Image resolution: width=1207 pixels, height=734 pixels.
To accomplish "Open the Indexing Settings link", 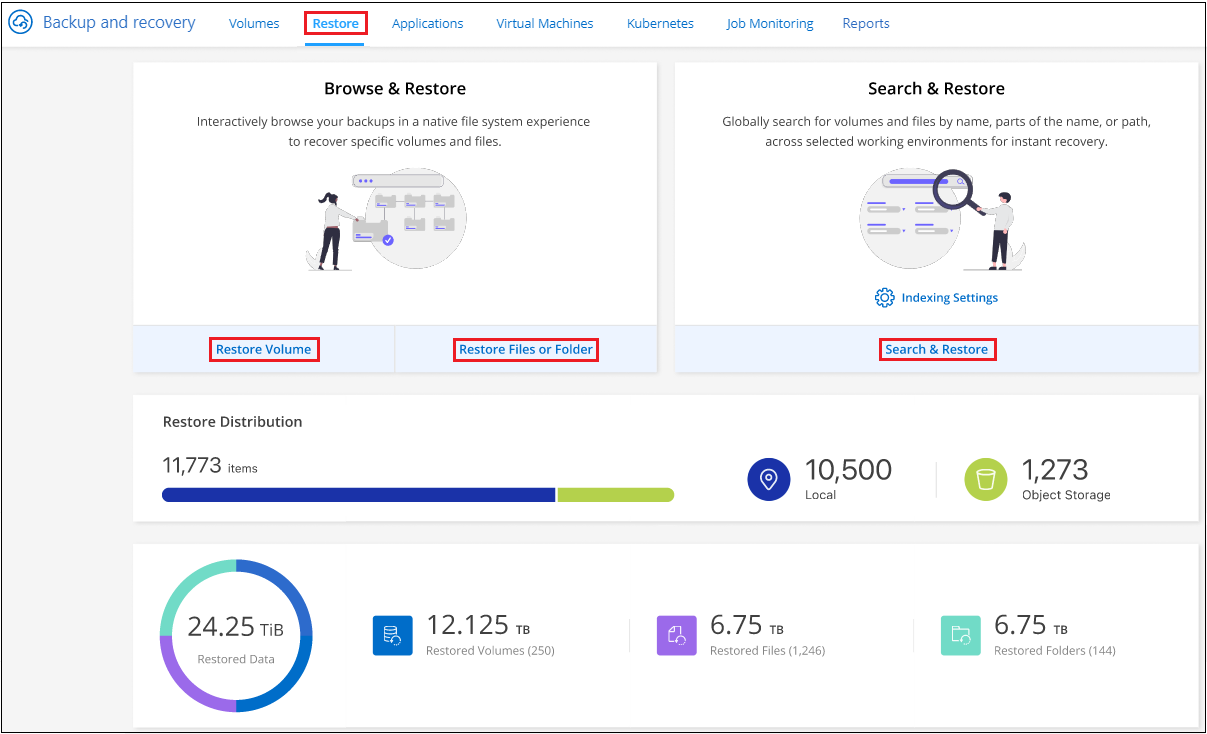I will click(x=949, y=298).
